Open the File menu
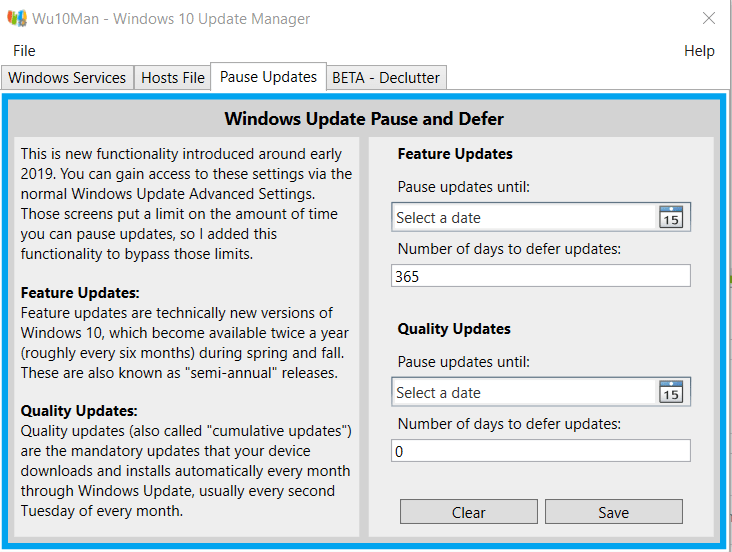 [24, 50]
